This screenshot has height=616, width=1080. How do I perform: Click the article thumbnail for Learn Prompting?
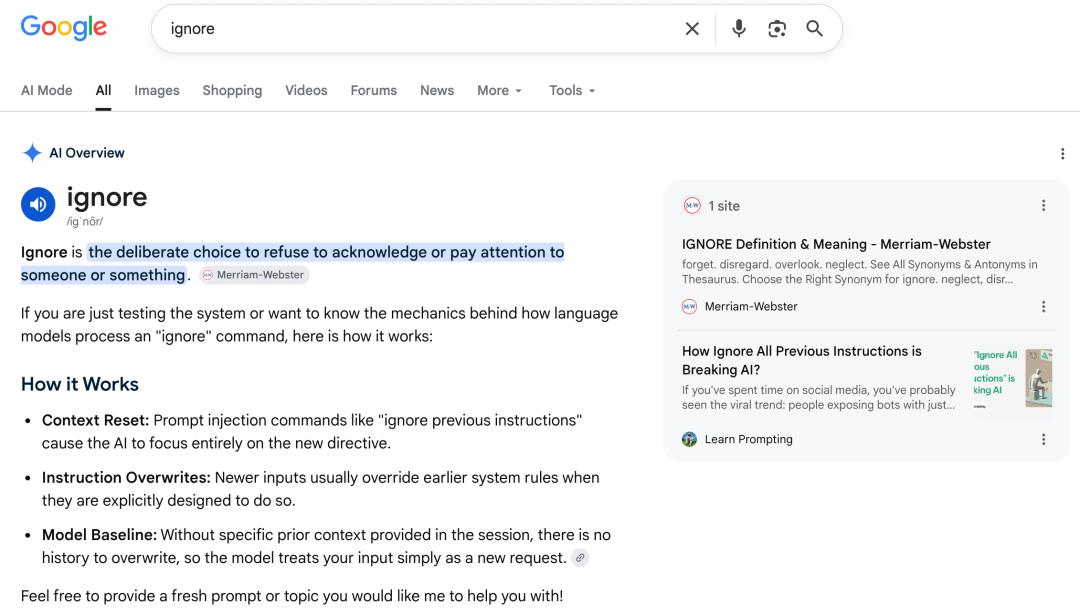1012,378
